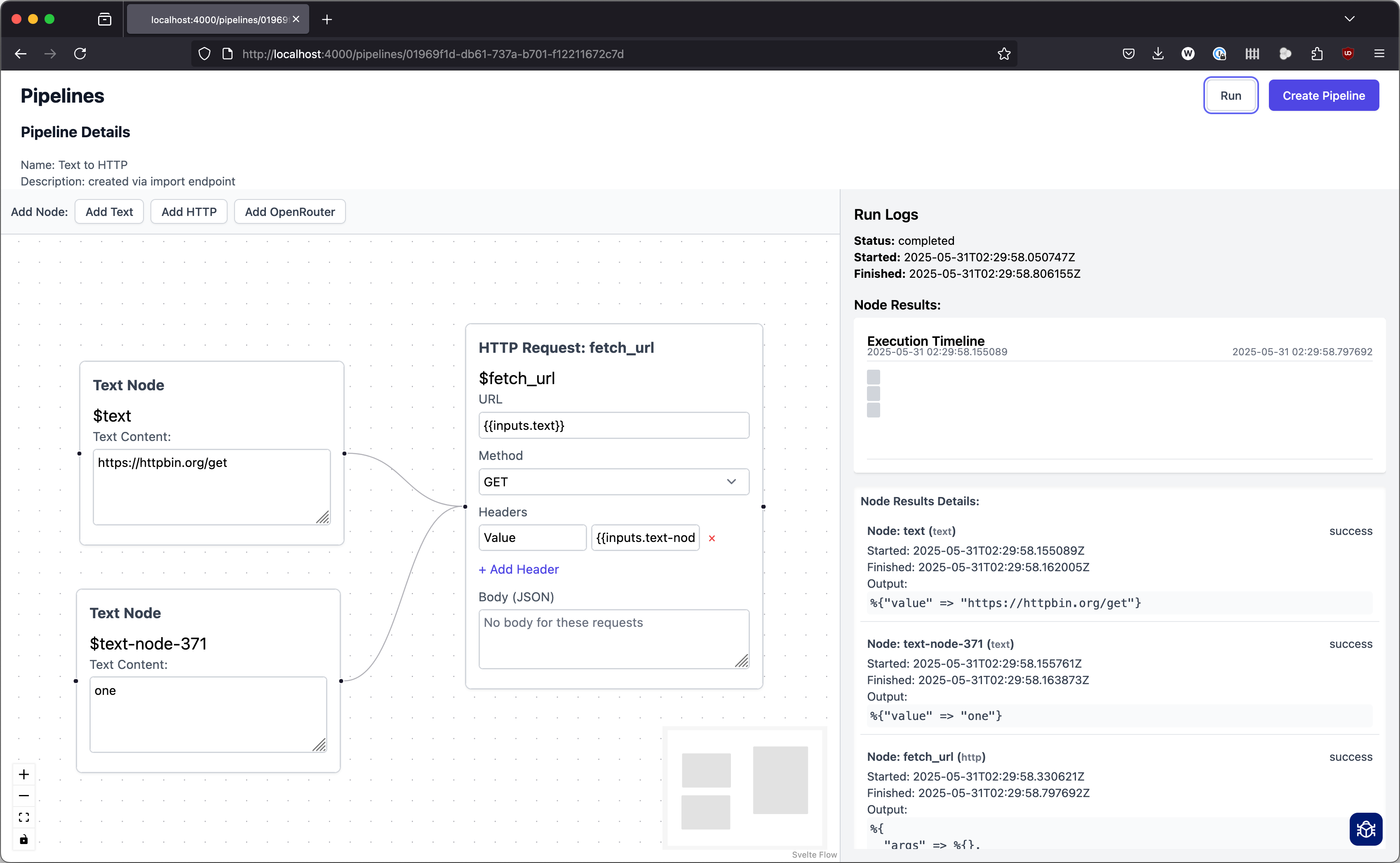
Task: Click the Pipelines heading
Action: (62, 95)
